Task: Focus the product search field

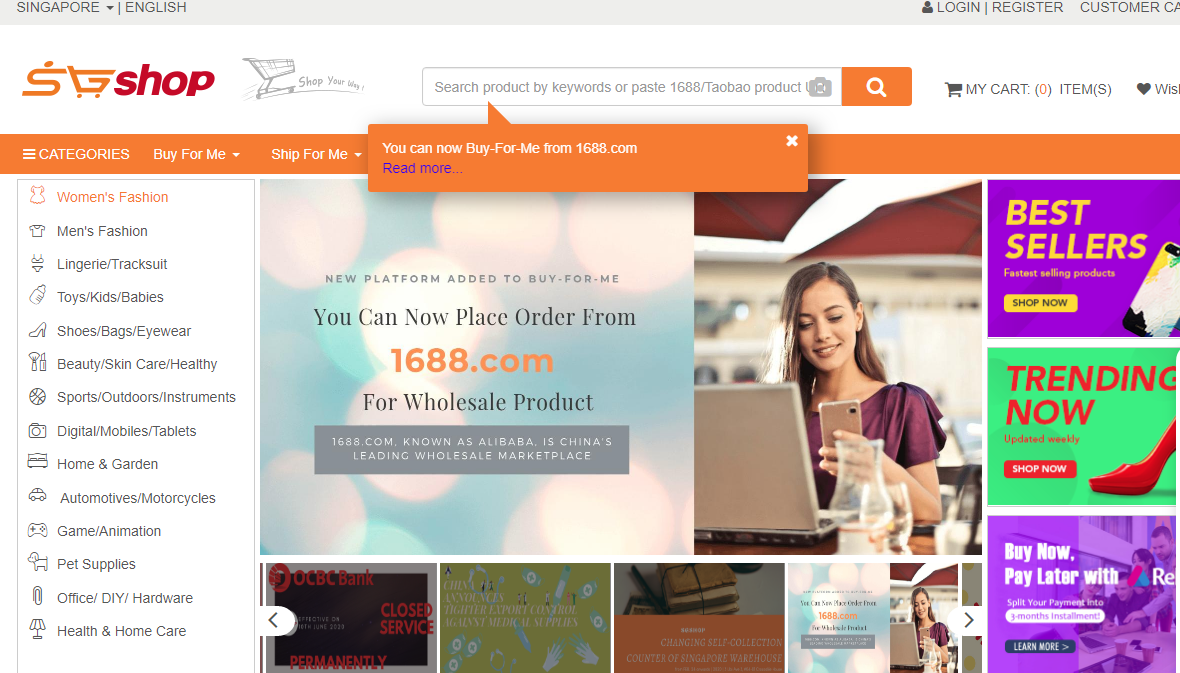Action: click(x=619, y=87)
